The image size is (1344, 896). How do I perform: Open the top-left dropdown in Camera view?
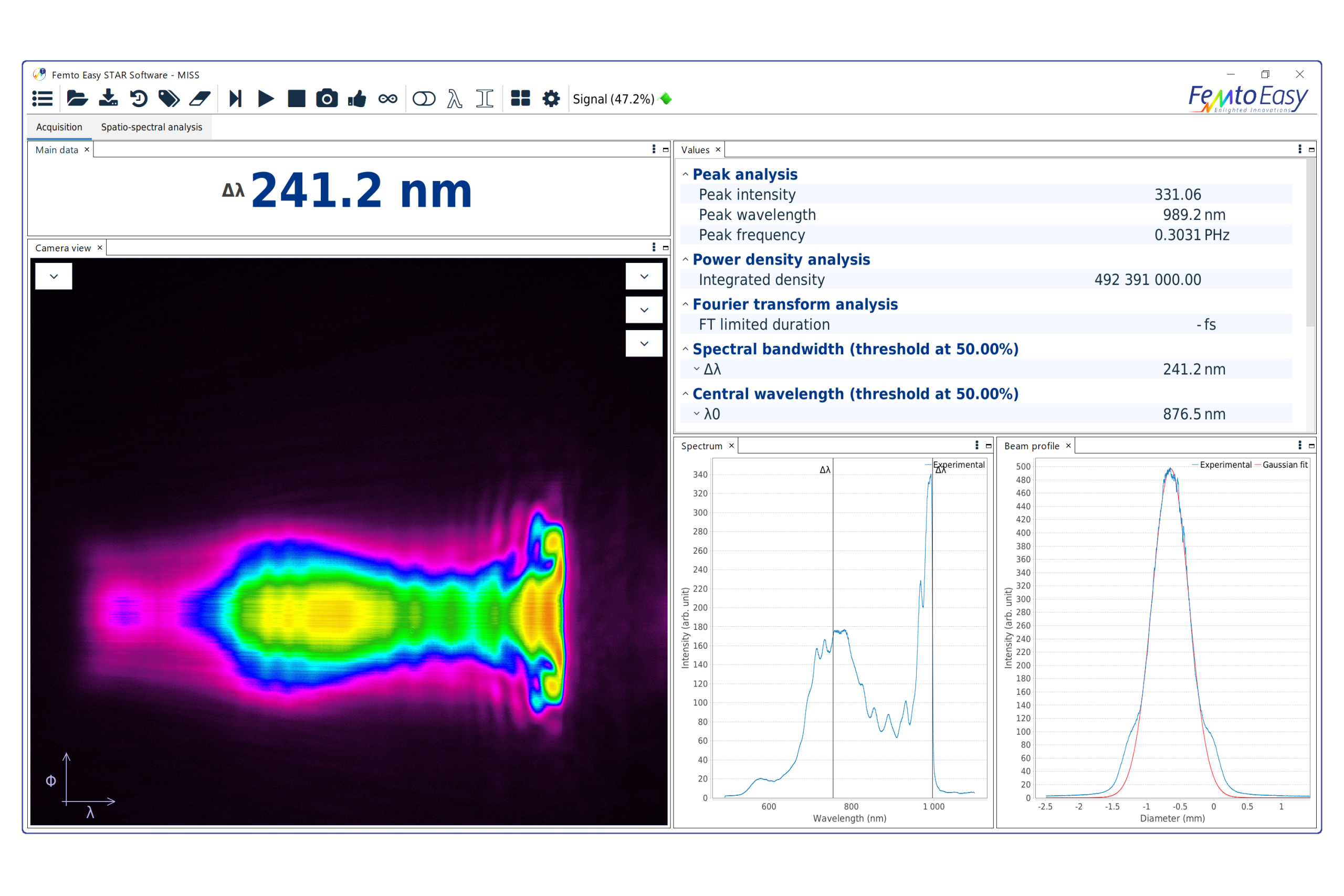[x=54, y=277]
